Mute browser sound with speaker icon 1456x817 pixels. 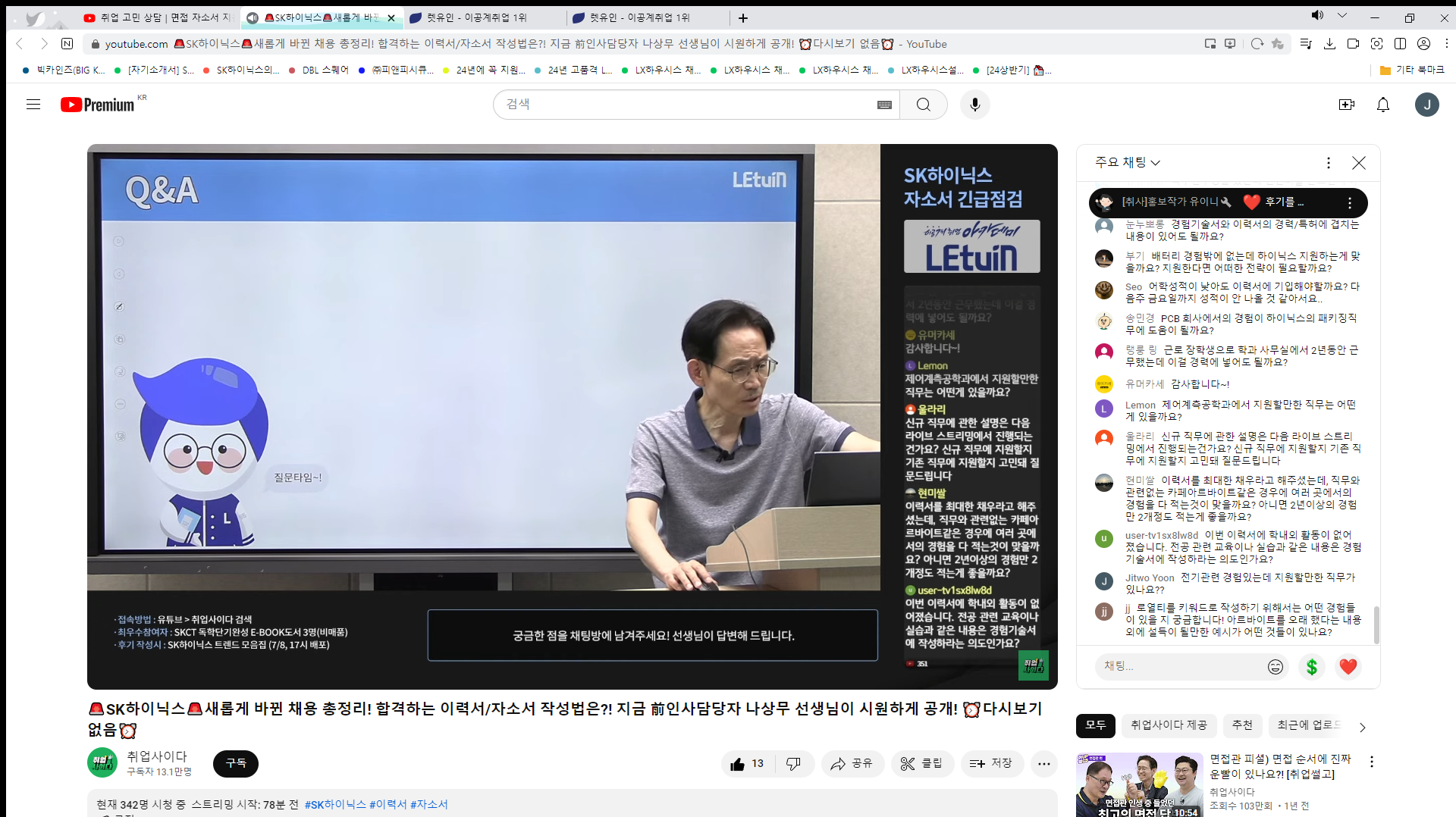[x=1318, y=16]
